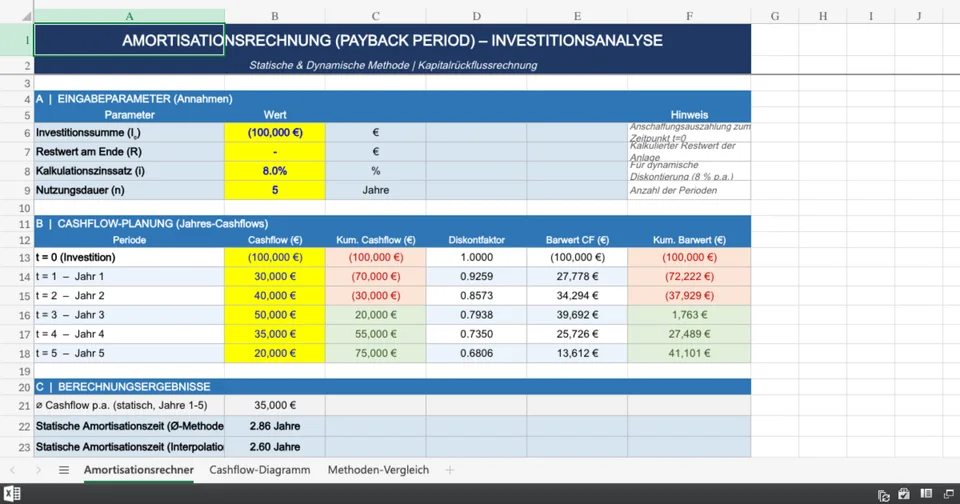The height and width of the screenshot is (504, 960).
Task: Click the select-all corner triangle of the grid
Action: [x=26, y=17]
